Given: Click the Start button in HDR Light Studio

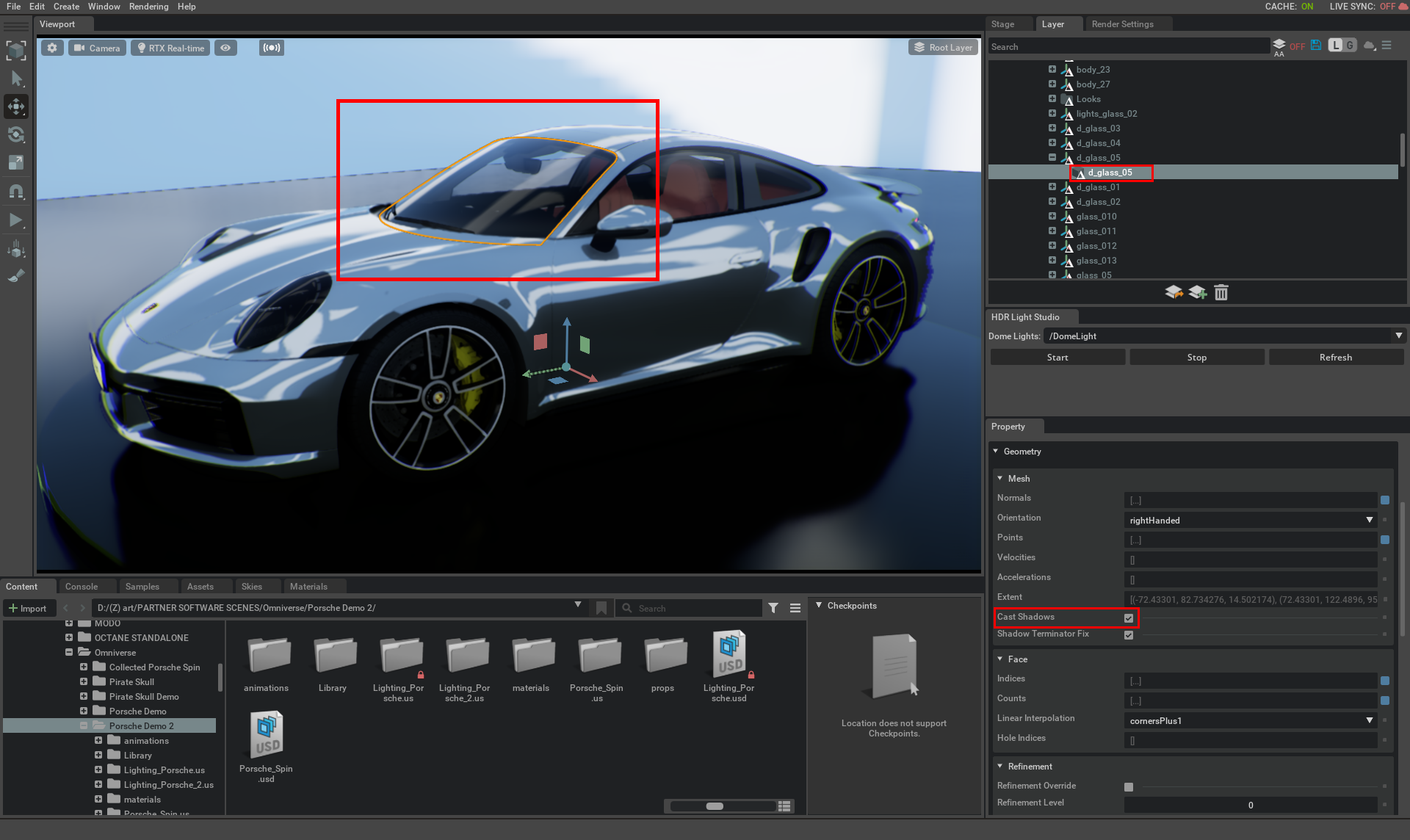Looking at the screenshot, I should click(x=1058, y=357).
